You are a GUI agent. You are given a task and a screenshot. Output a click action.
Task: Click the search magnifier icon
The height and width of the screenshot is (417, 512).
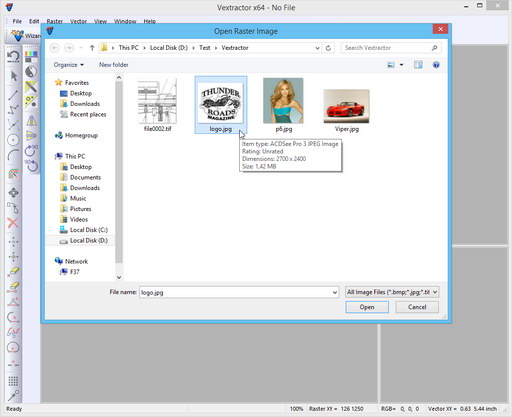coord(434,48)
